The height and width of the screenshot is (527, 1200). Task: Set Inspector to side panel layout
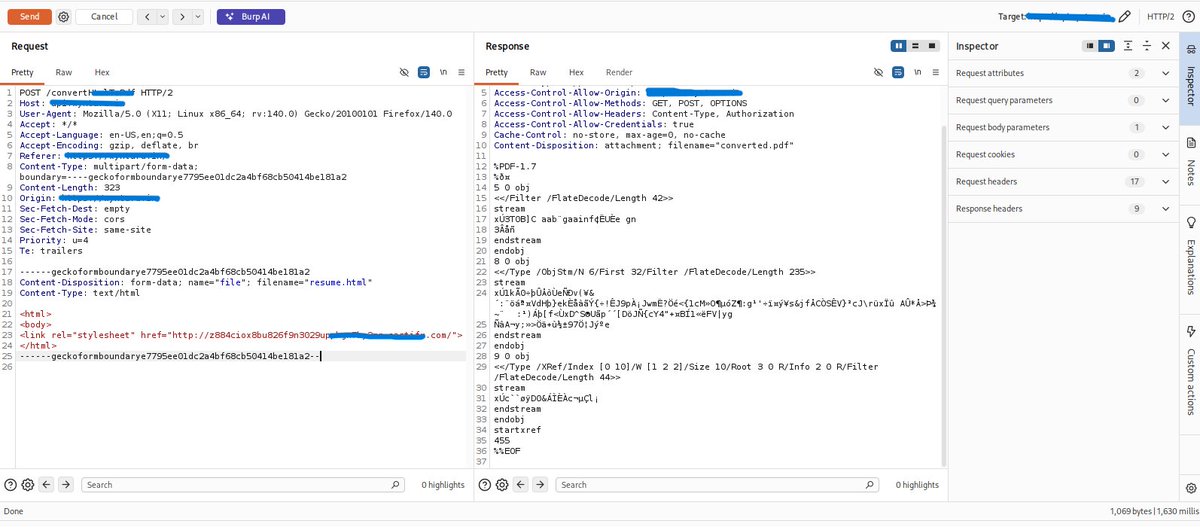[1106, 46]
